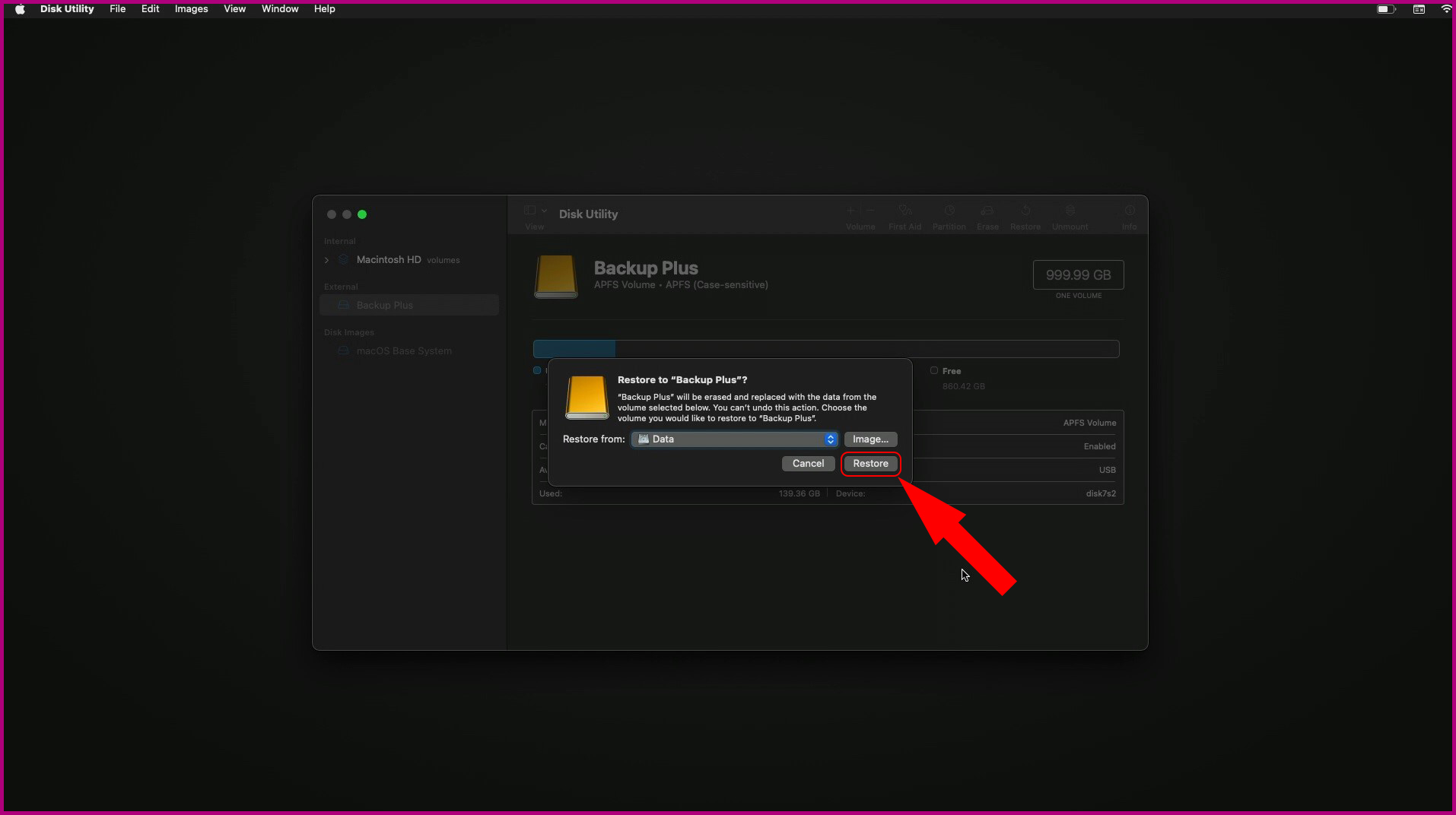Expand Macintosh HD in the sidebar

click(326, 259)
